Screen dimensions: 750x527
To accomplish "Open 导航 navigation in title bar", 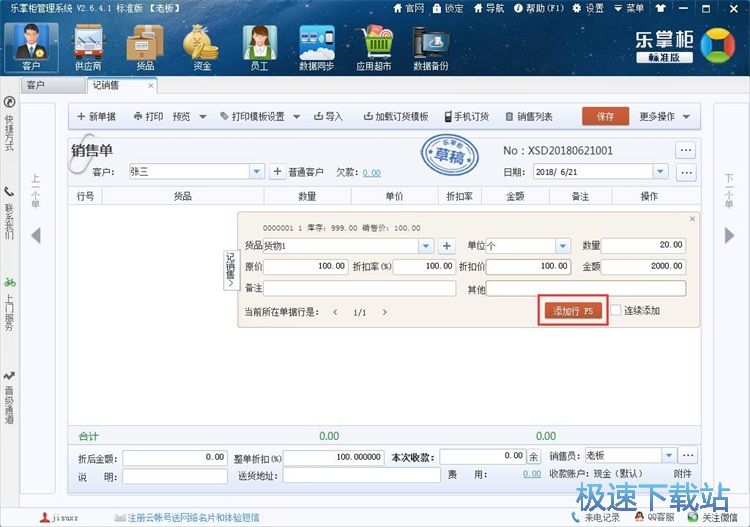I will (489, 8).
